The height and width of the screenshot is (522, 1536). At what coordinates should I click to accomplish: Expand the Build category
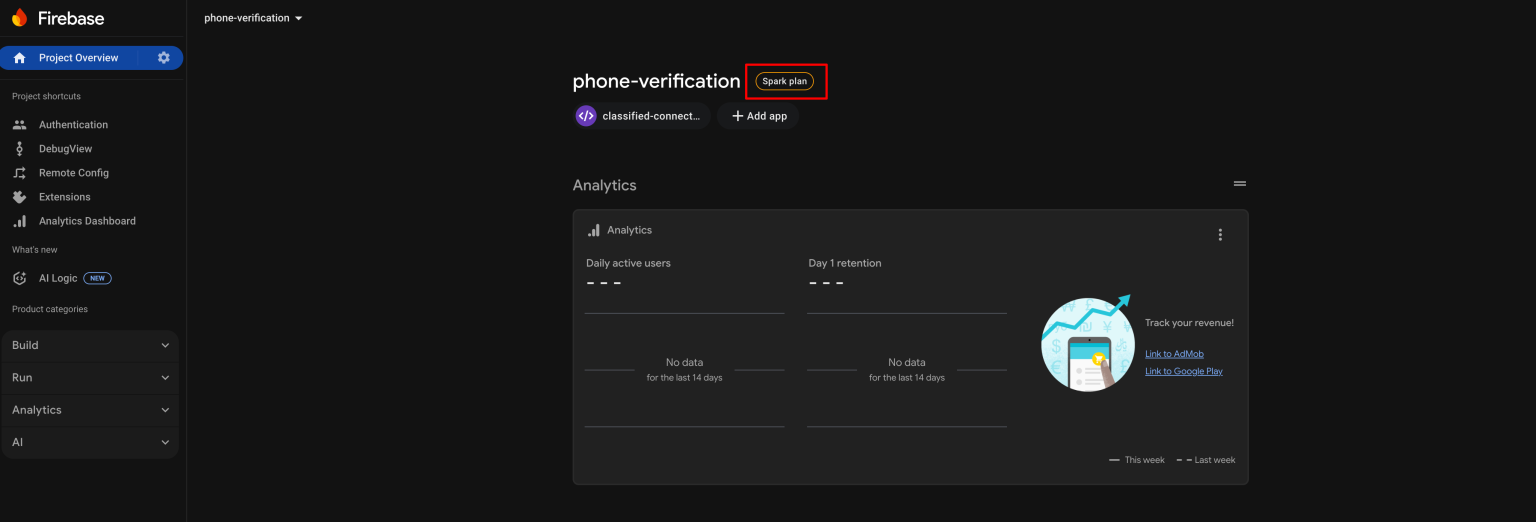click(x=91, y=345)
